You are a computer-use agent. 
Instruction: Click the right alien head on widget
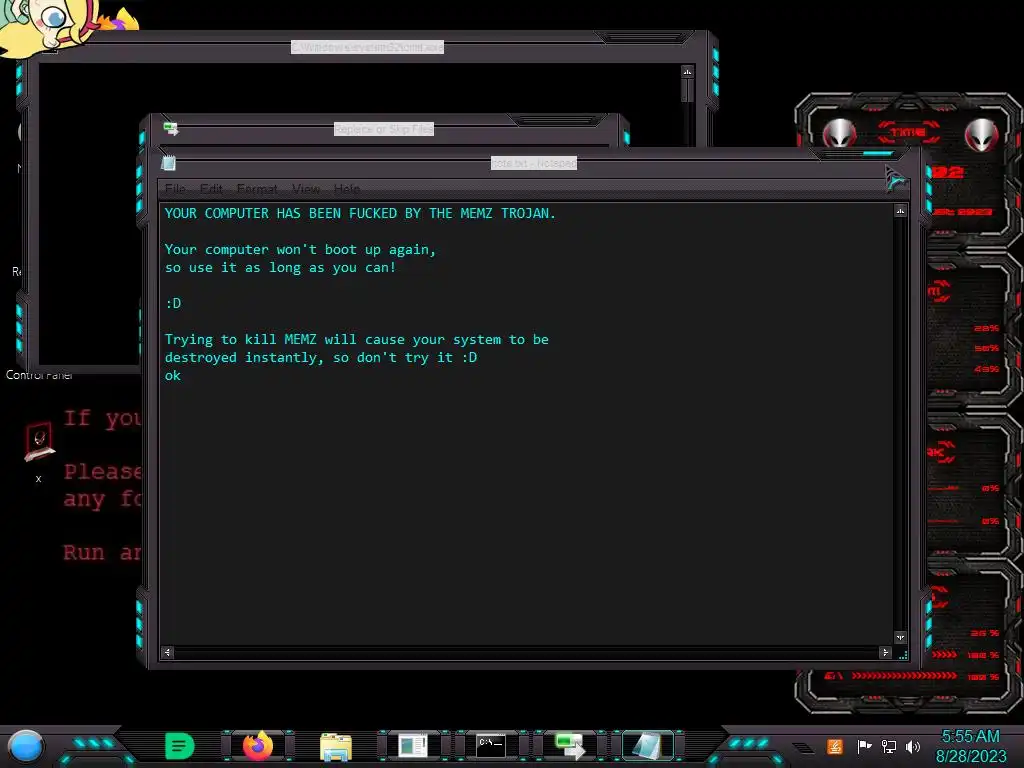coord(981,135)
